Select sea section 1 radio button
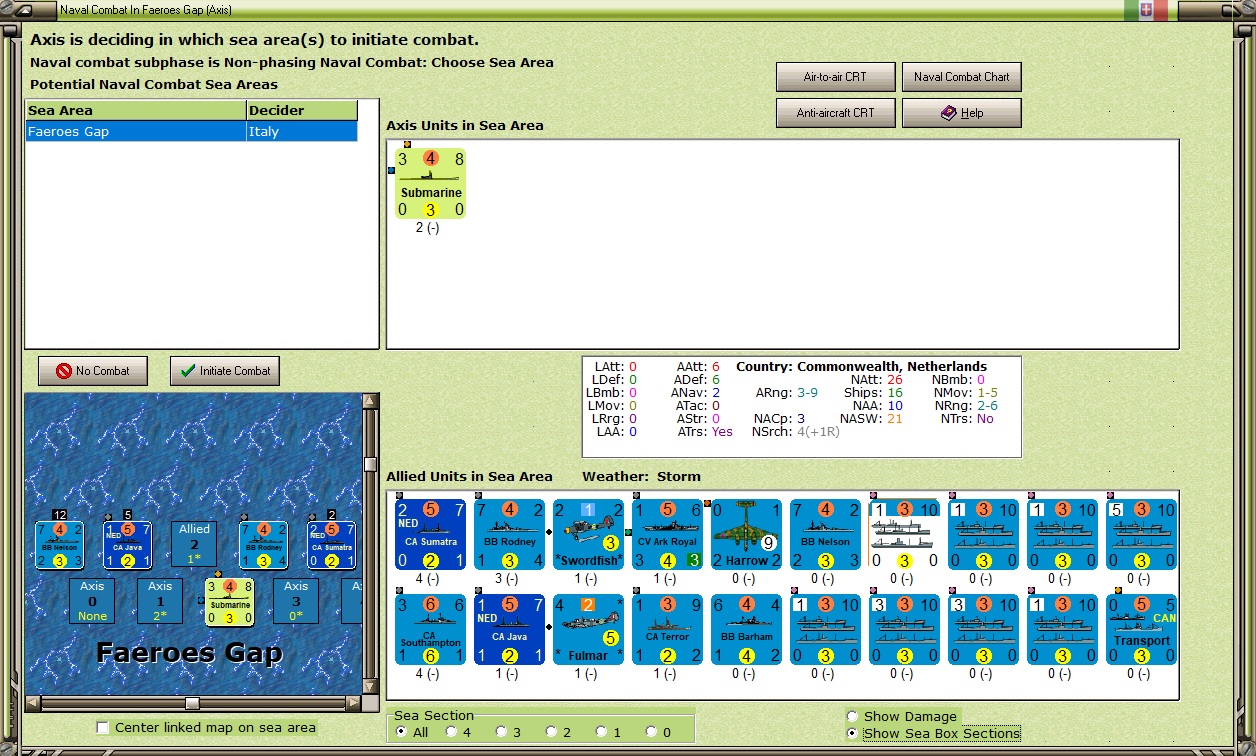The image size is (1256, 756). (602, 732)
